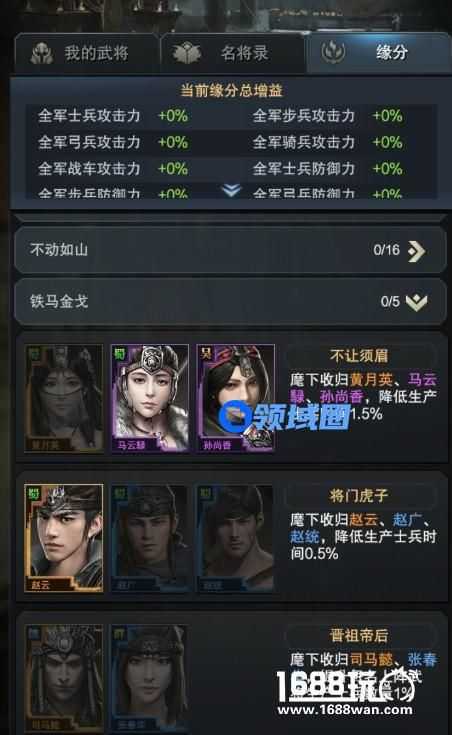Image resolution: width=452 pixels, height=735 pixels.
Task: Switch to the 名将录 tab
Action: [233, 53]
